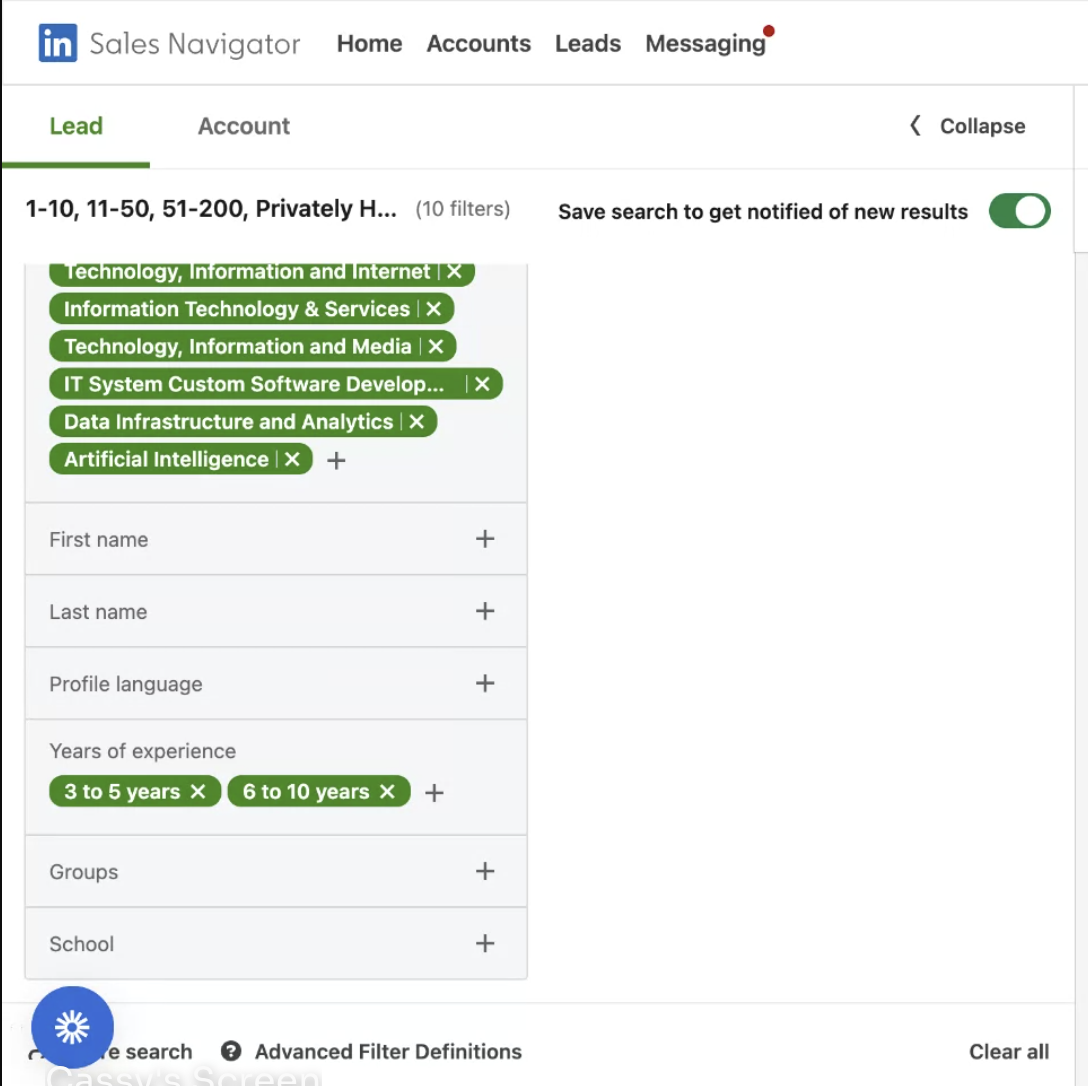Image resolution: width=1088 pixels, height=1086 pixels.
Task: Switch to the Account tab
Action: click(x=244, y=126)
